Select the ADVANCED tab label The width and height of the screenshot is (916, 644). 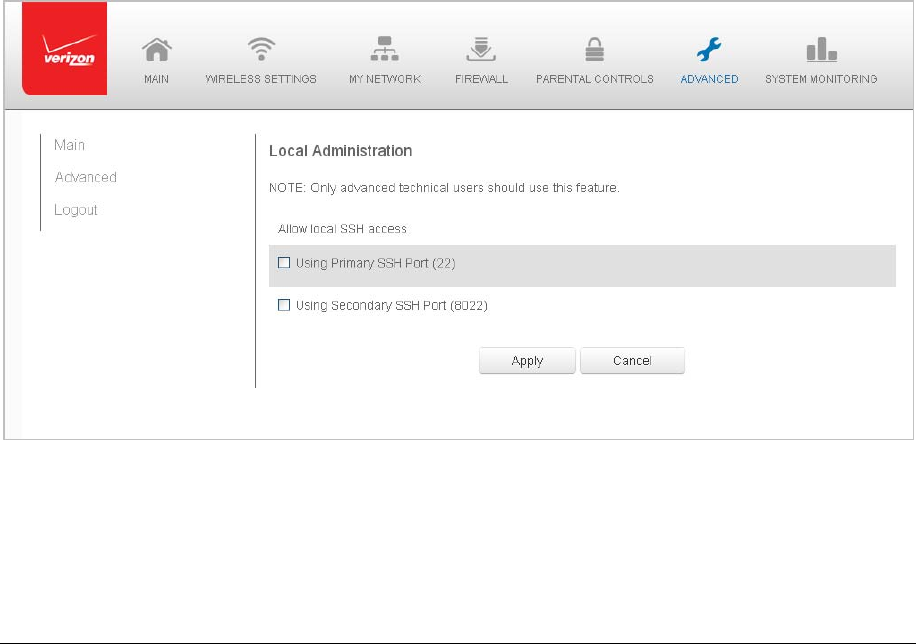(709, 79)
